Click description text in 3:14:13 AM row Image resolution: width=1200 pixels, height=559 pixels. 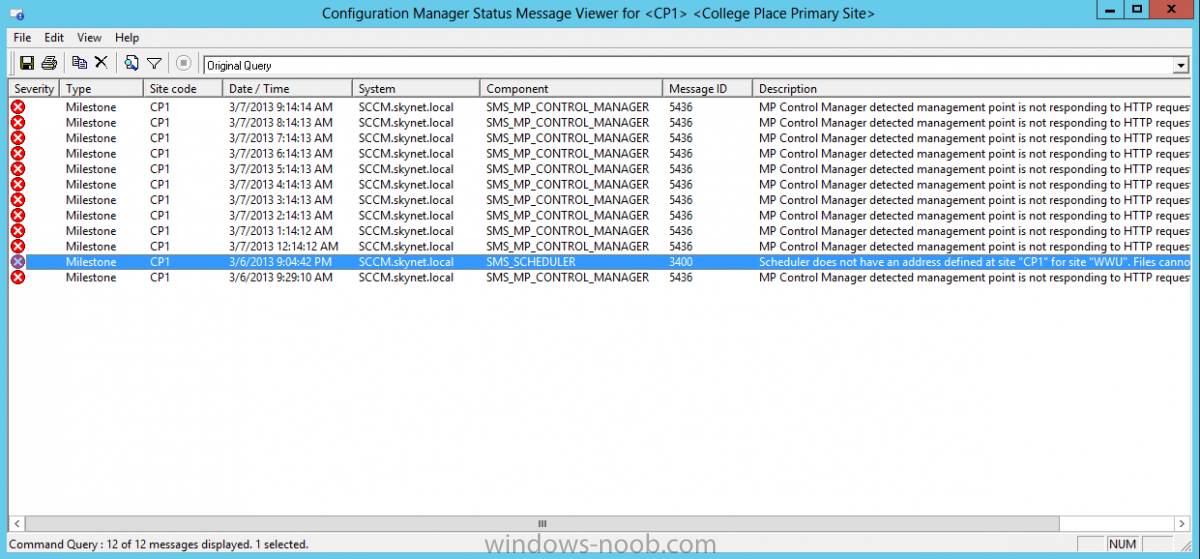click(x=974, y=200)
